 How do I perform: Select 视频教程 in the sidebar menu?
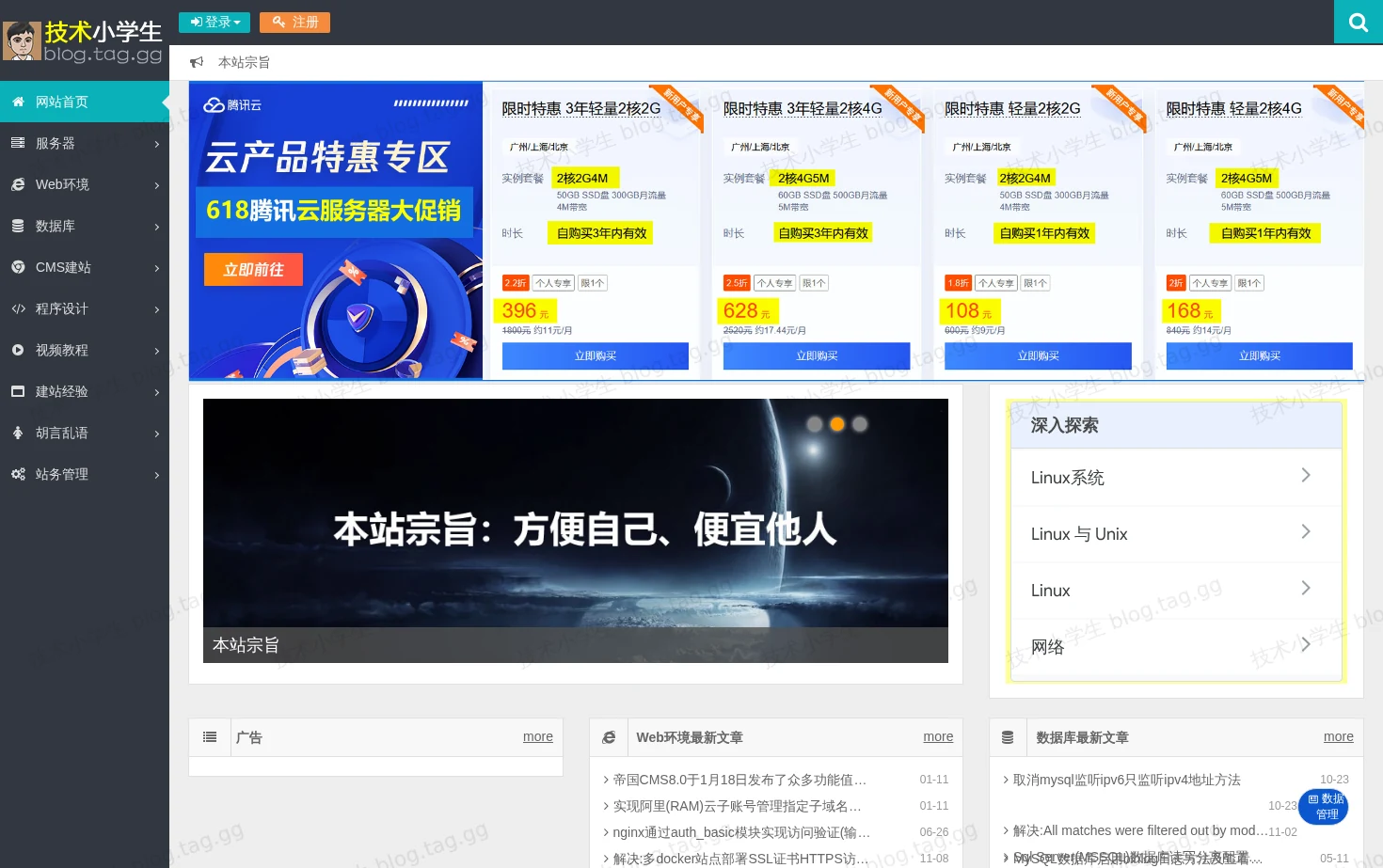coord(85,350)
